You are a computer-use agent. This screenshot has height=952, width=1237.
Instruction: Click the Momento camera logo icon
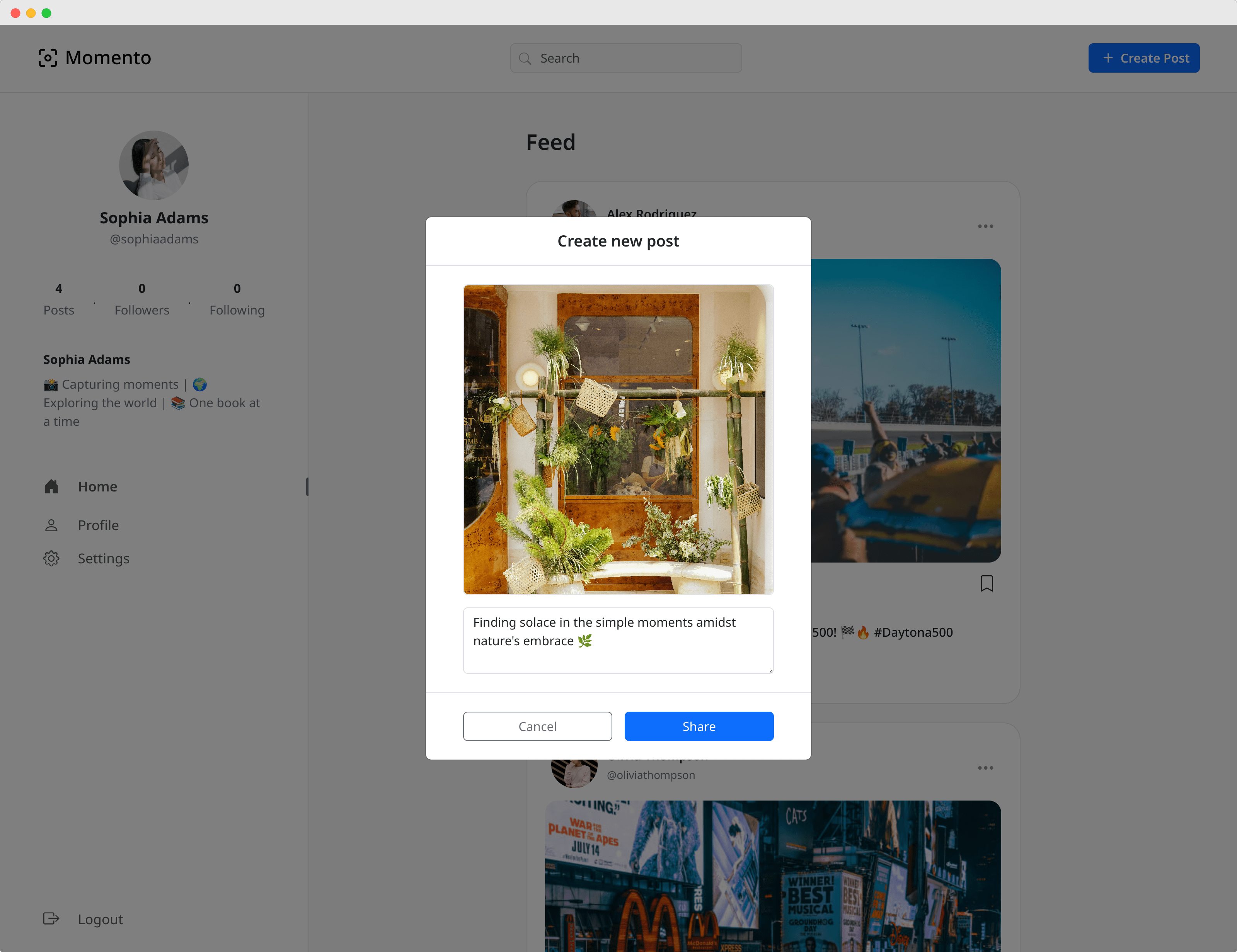[48, 58]
